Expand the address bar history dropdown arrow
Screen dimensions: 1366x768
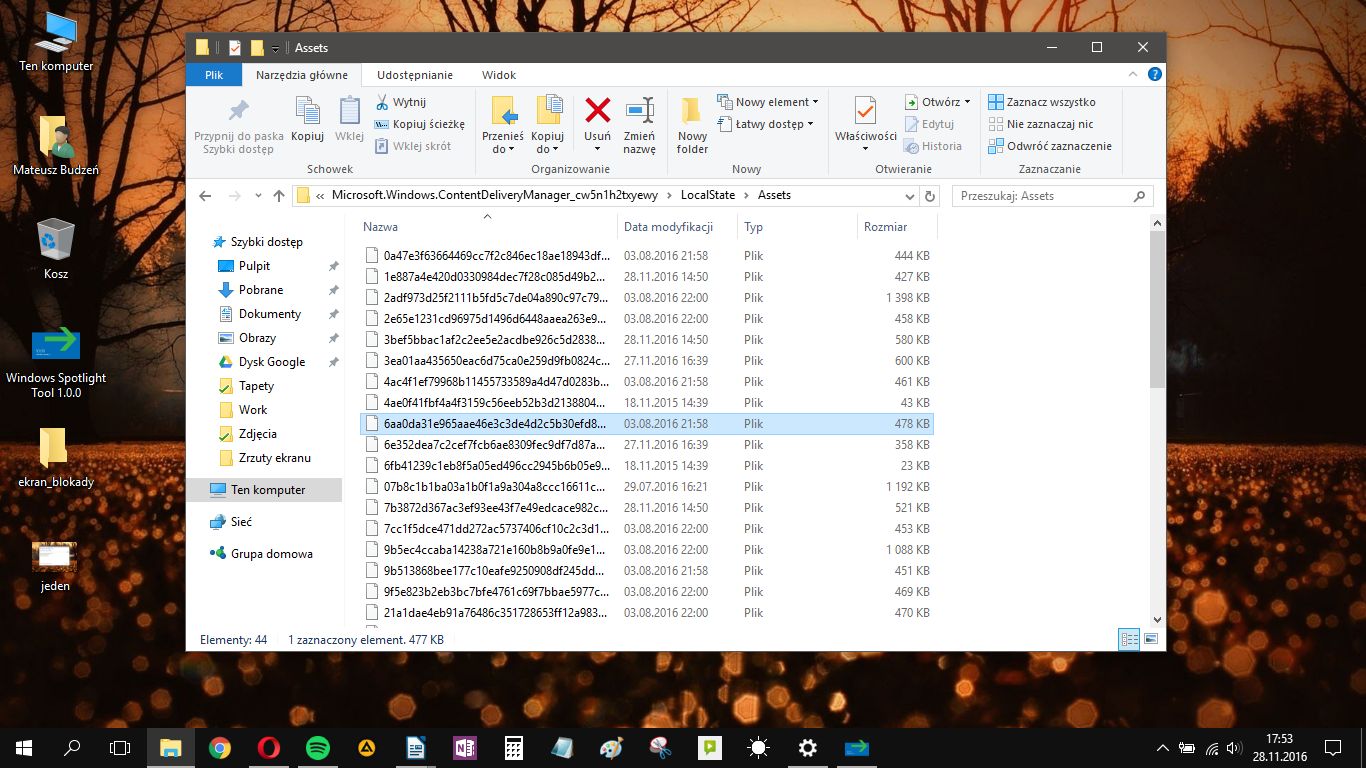click(909, 196)
